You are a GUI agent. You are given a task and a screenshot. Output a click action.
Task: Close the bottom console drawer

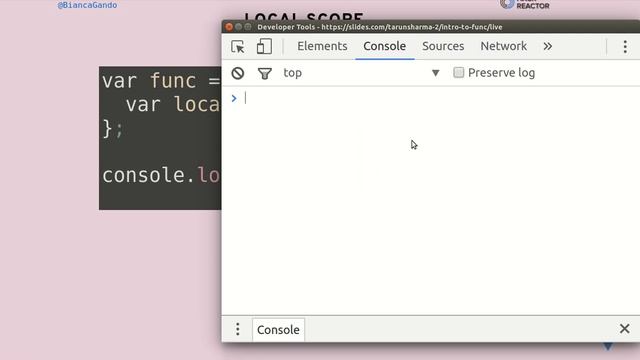click(x=624, y=329)
